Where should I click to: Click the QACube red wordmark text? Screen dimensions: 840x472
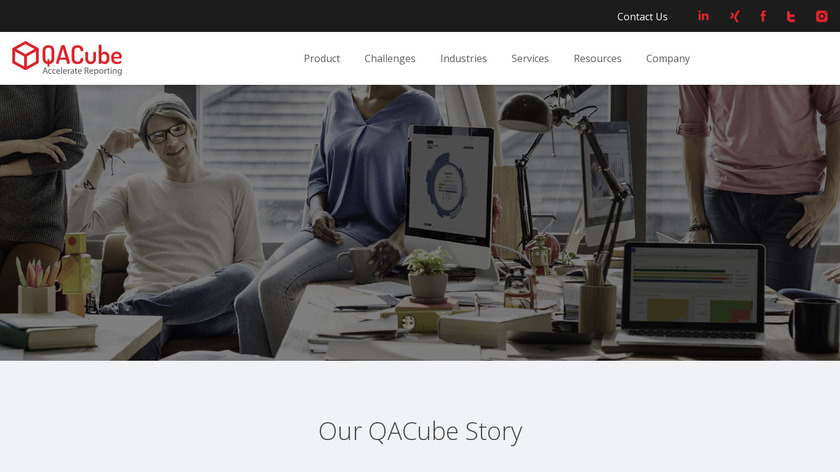coord(82,55)
